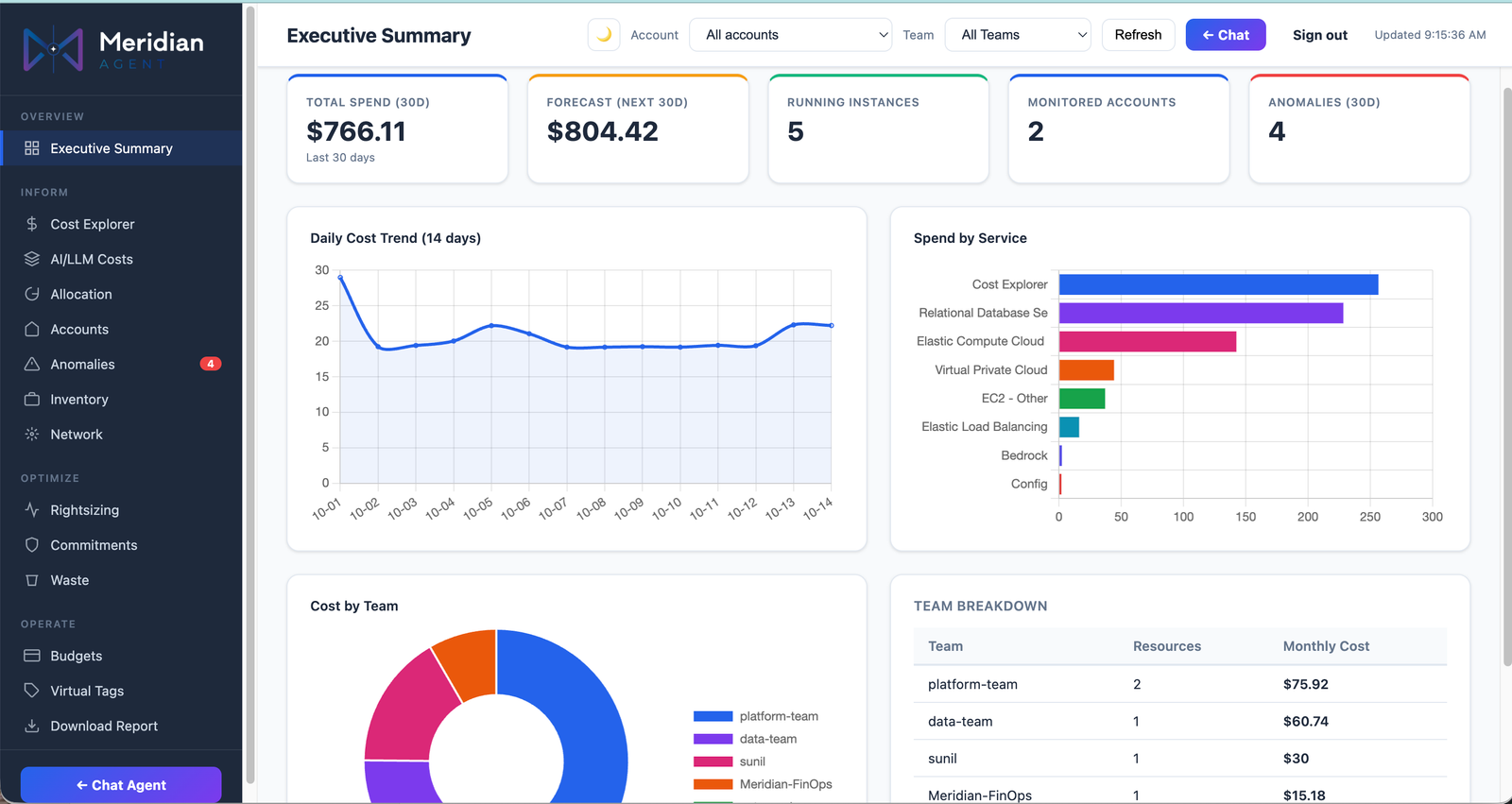The image size is (1512, 804).
Task: Click the AI/LLM Costs layers icon
Action: pyautogui.click(x=32, y=259)
